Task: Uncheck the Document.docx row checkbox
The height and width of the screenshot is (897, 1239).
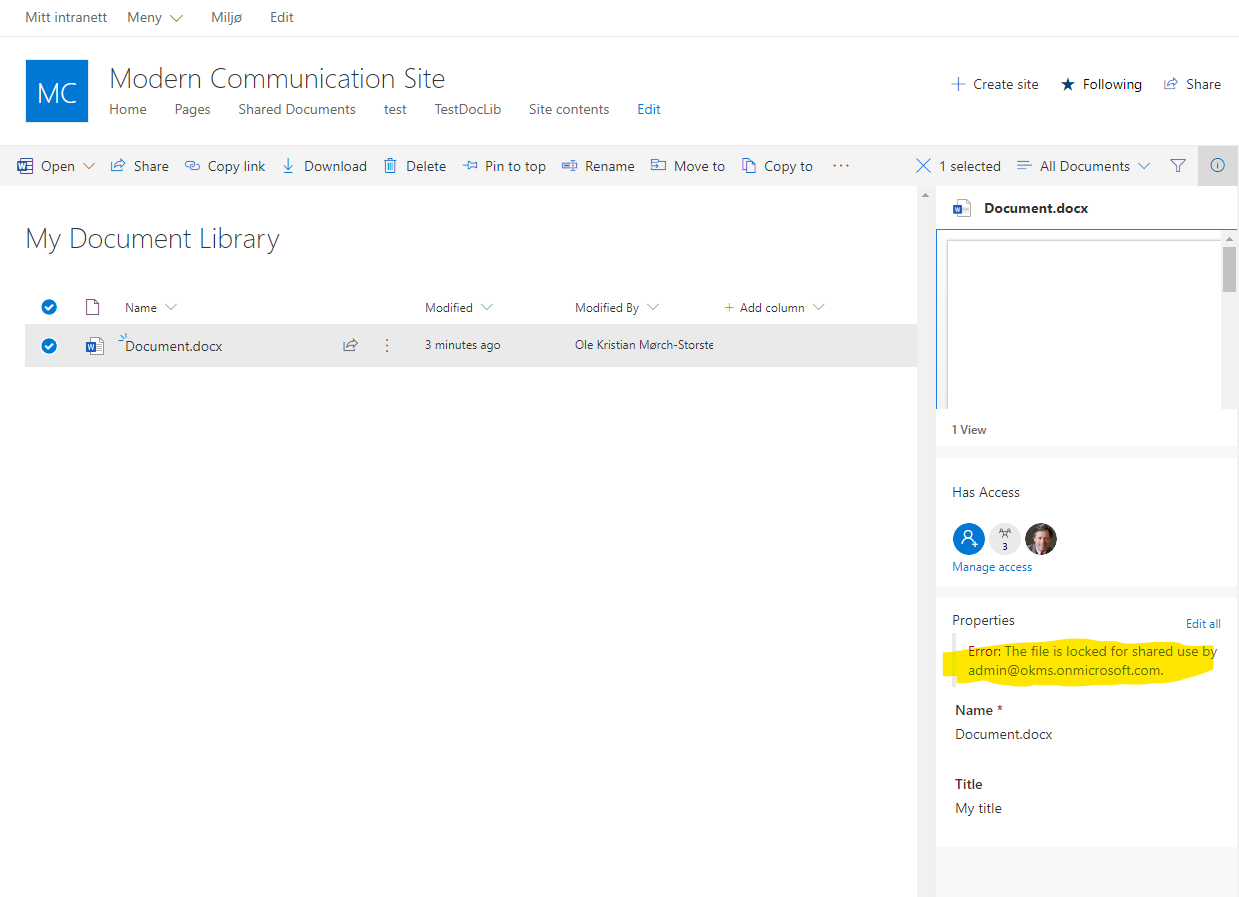Action: (49, 346)
